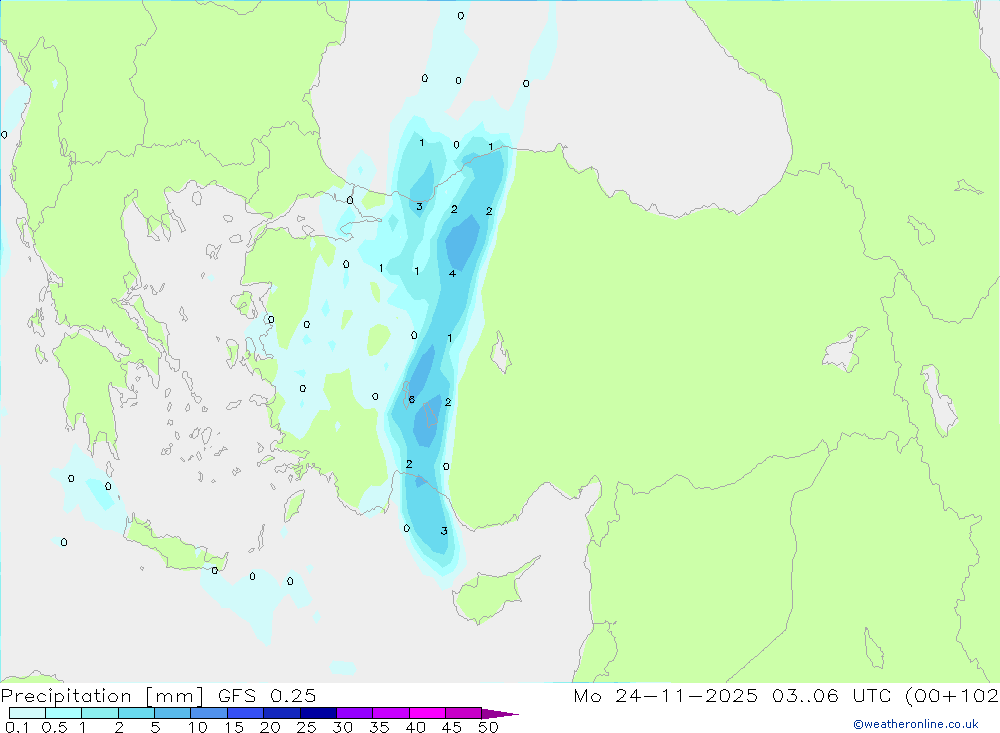Select the 45–50 mm legend color swatch
The width and height of the screenshot is (1000, 733).
click(464, 713)
